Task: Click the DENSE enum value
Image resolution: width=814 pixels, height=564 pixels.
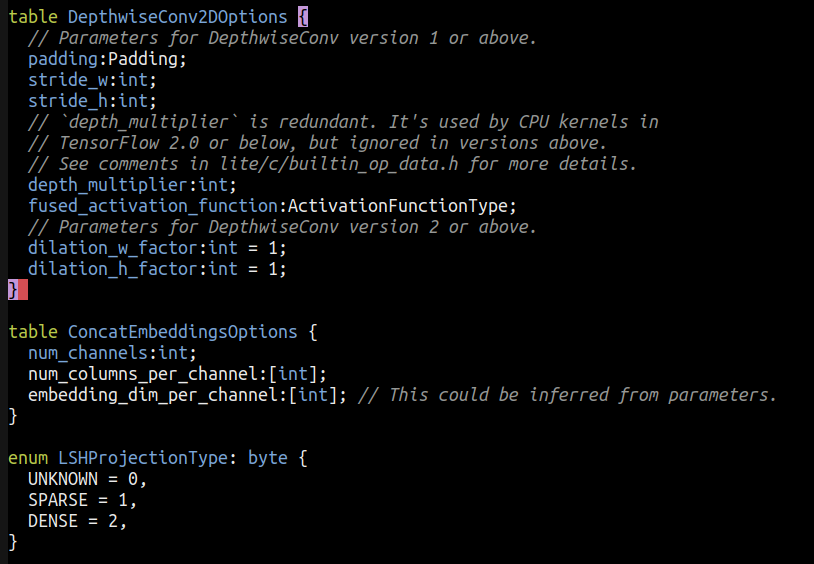Action: pos(53,521)
